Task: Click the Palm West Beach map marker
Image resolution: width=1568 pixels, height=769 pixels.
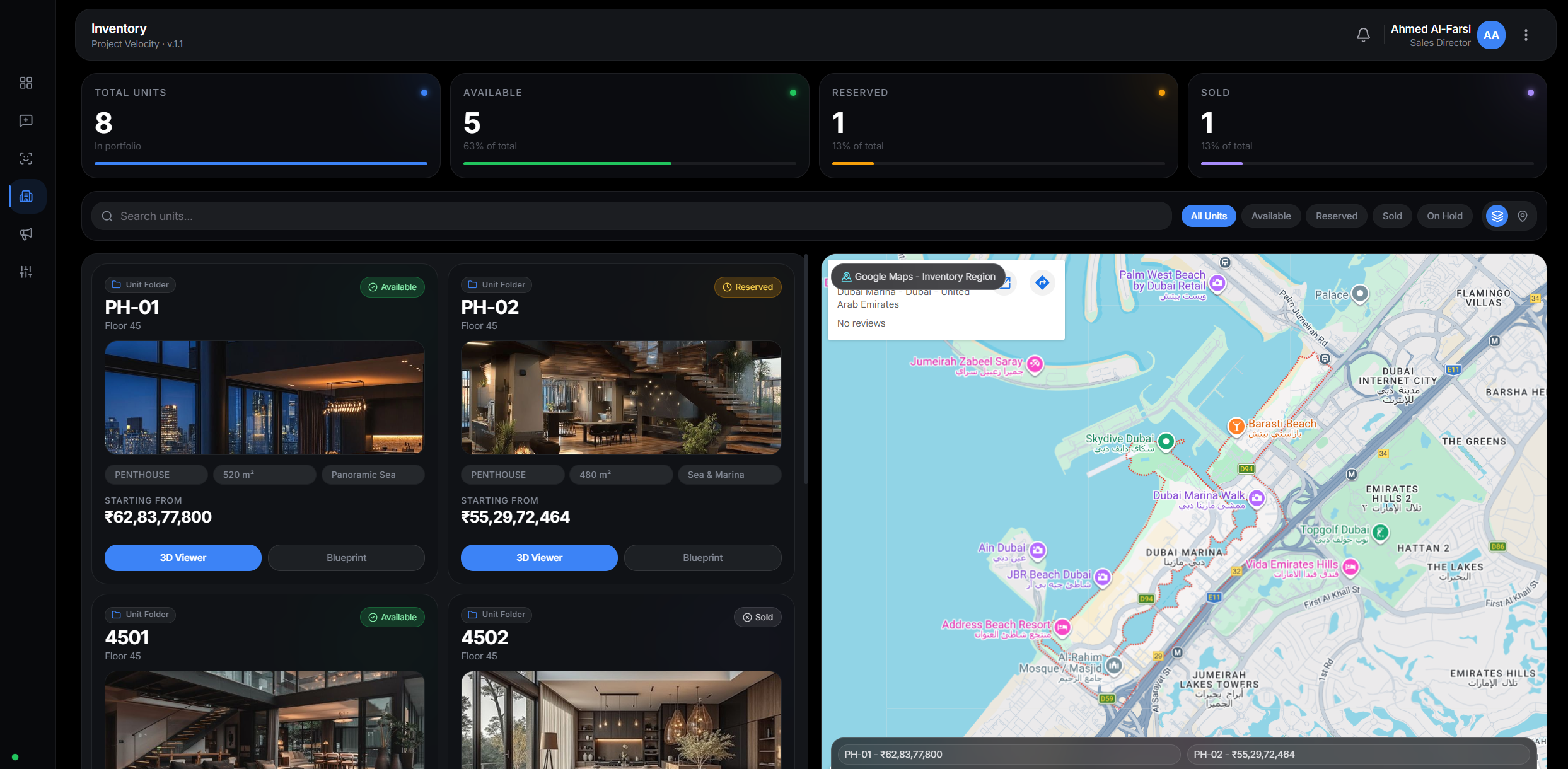Action: click(x=1217, y=282)
